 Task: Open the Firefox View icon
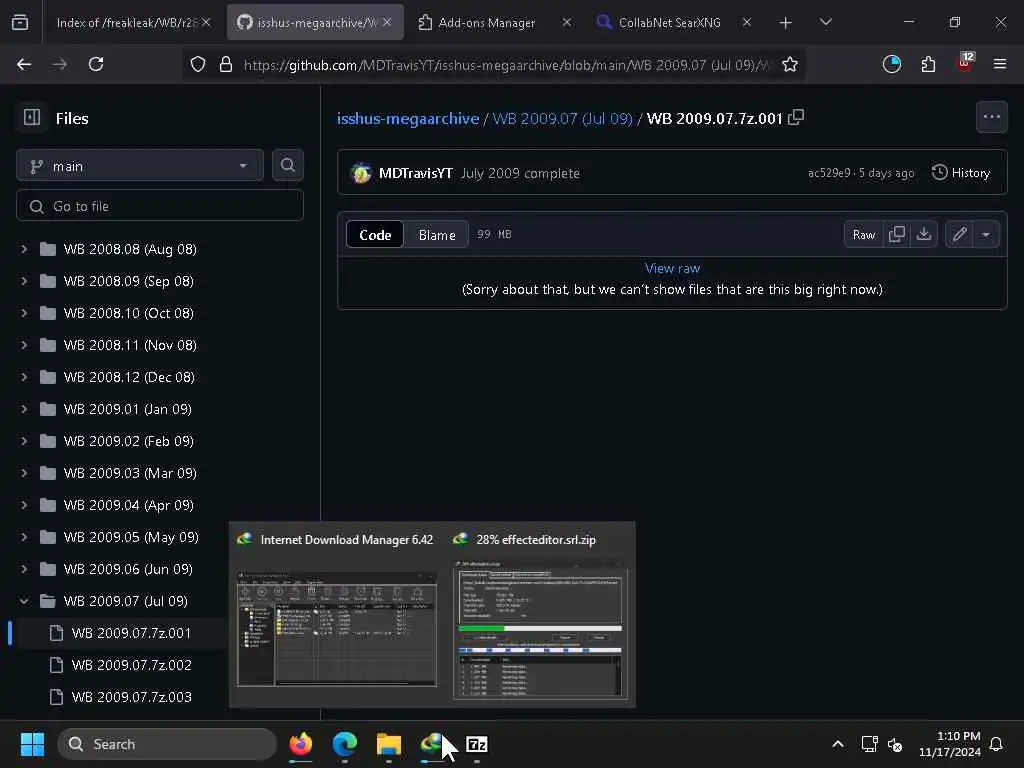point(20,23)
